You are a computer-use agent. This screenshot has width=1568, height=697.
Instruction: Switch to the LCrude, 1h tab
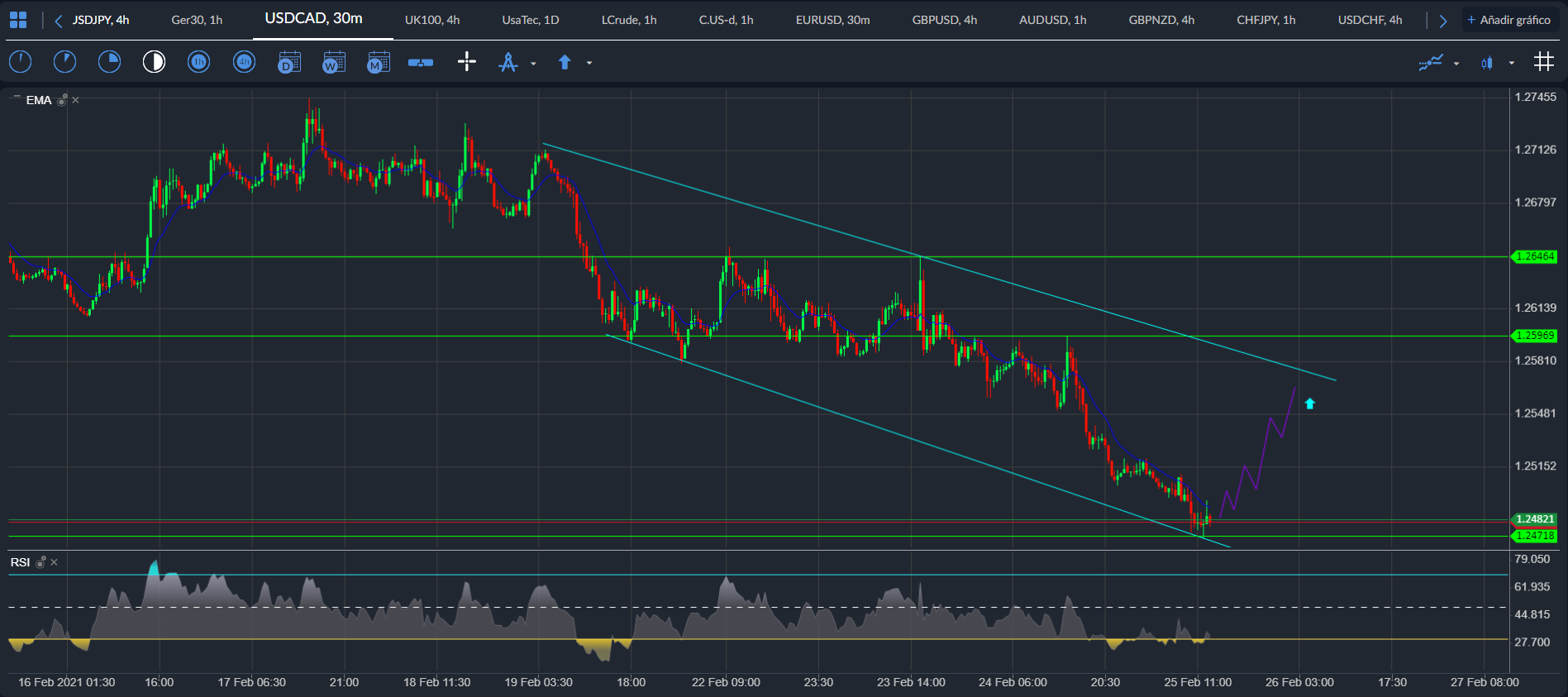click(x=629, y=20)
